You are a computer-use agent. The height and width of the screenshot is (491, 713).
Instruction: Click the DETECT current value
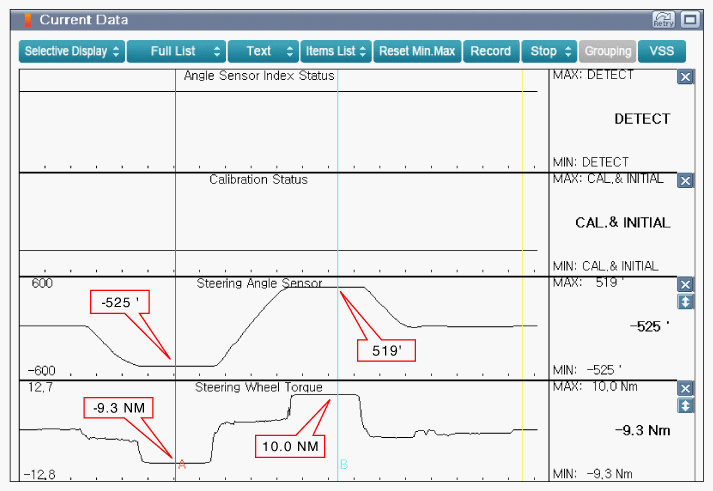coord(642,119)
